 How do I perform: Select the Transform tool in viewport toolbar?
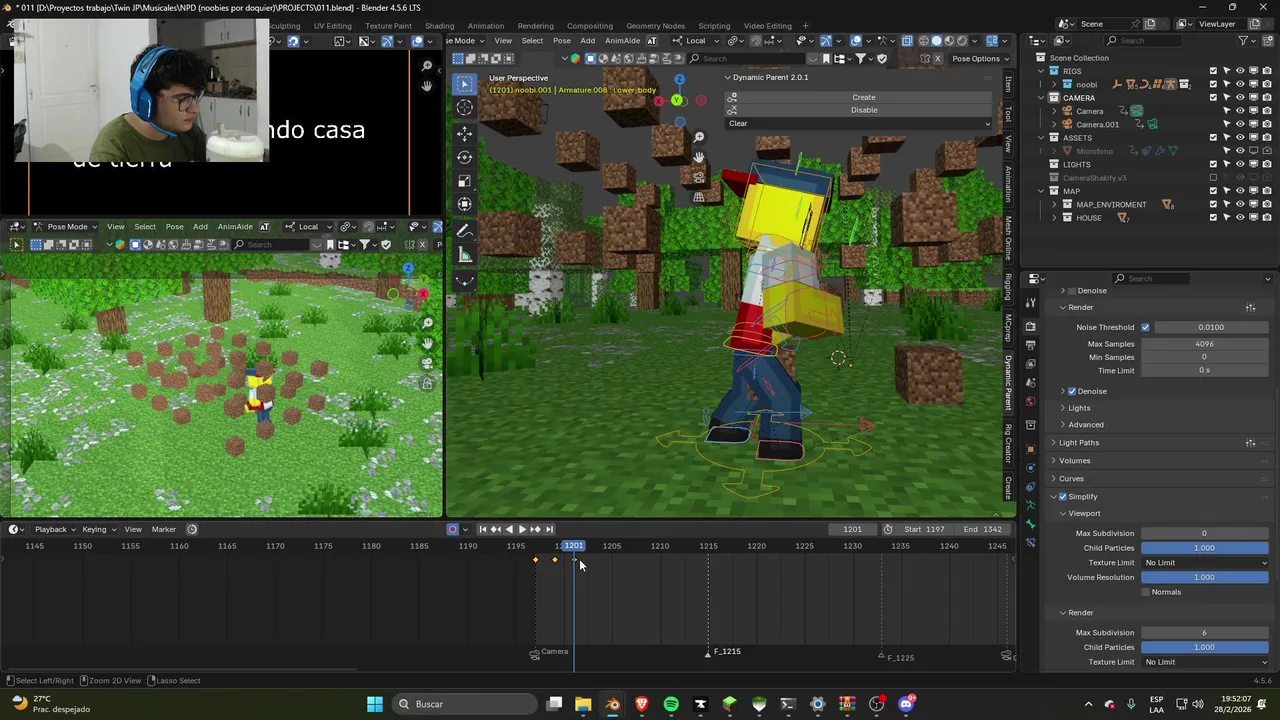(464, 205)
